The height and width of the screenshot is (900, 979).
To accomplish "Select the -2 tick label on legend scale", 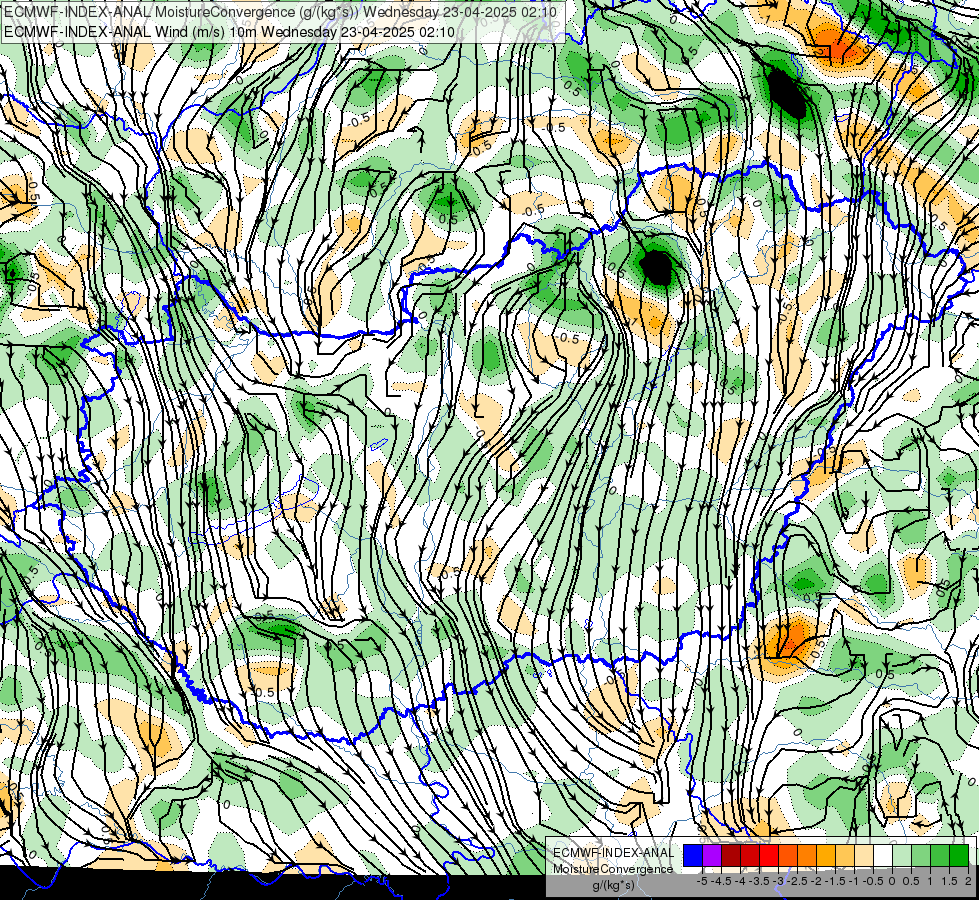I will pyautogui.click(x=817, y=881).
